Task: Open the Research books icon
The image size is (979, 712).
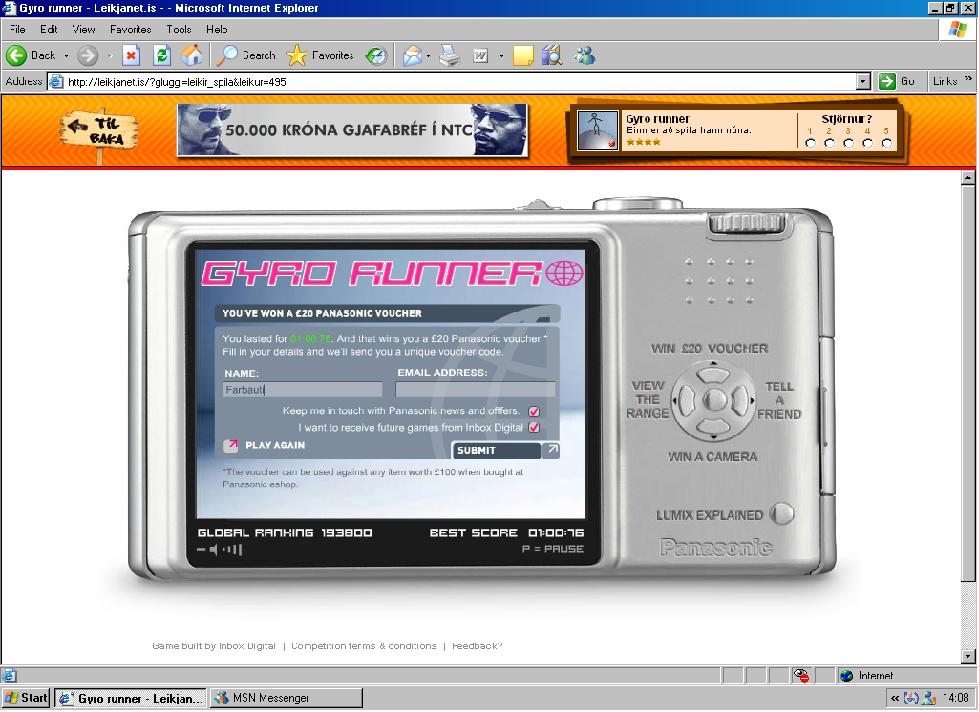Action: (552, 56)
